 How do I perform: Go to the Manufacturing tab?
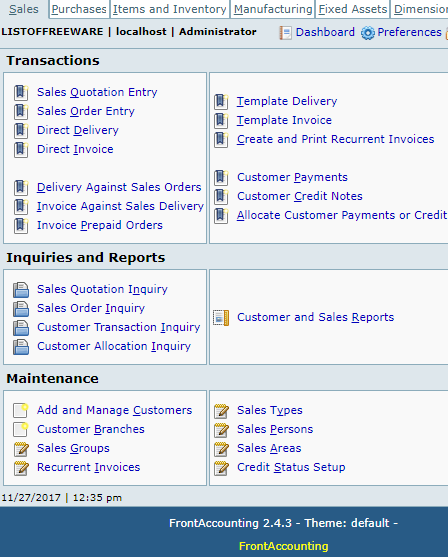[273, 9]
